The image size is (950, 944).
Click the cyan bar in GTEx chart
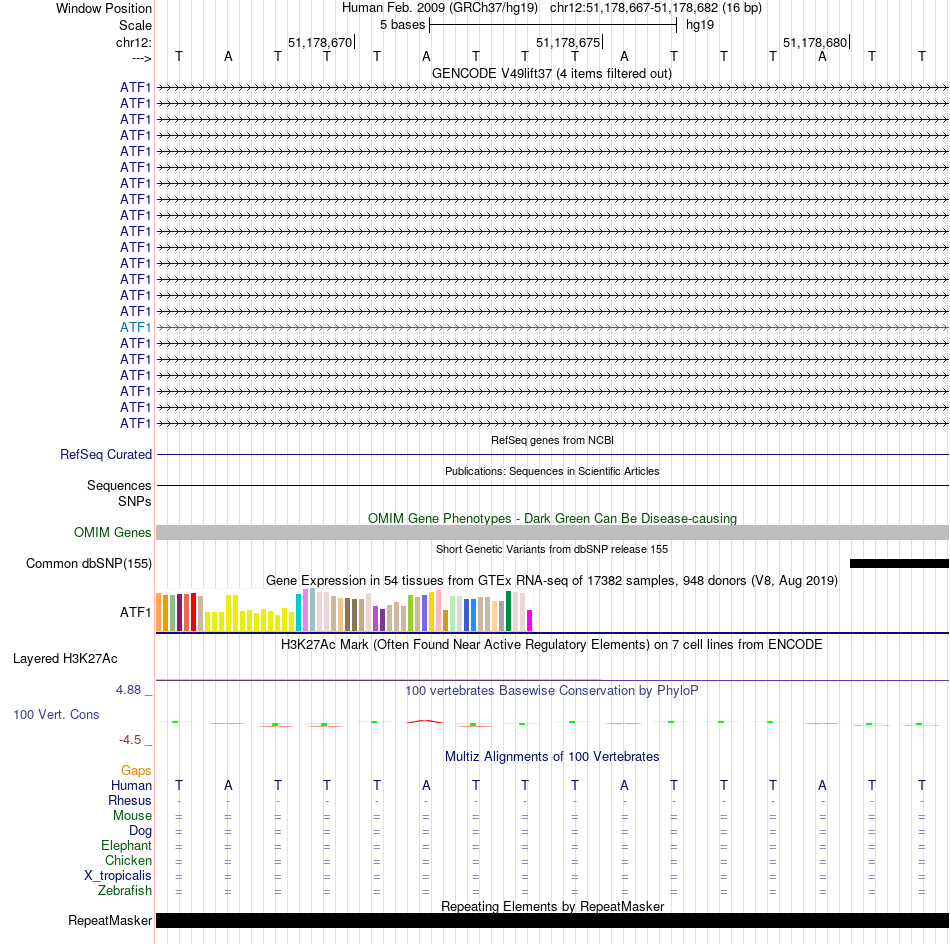point(299,613)
